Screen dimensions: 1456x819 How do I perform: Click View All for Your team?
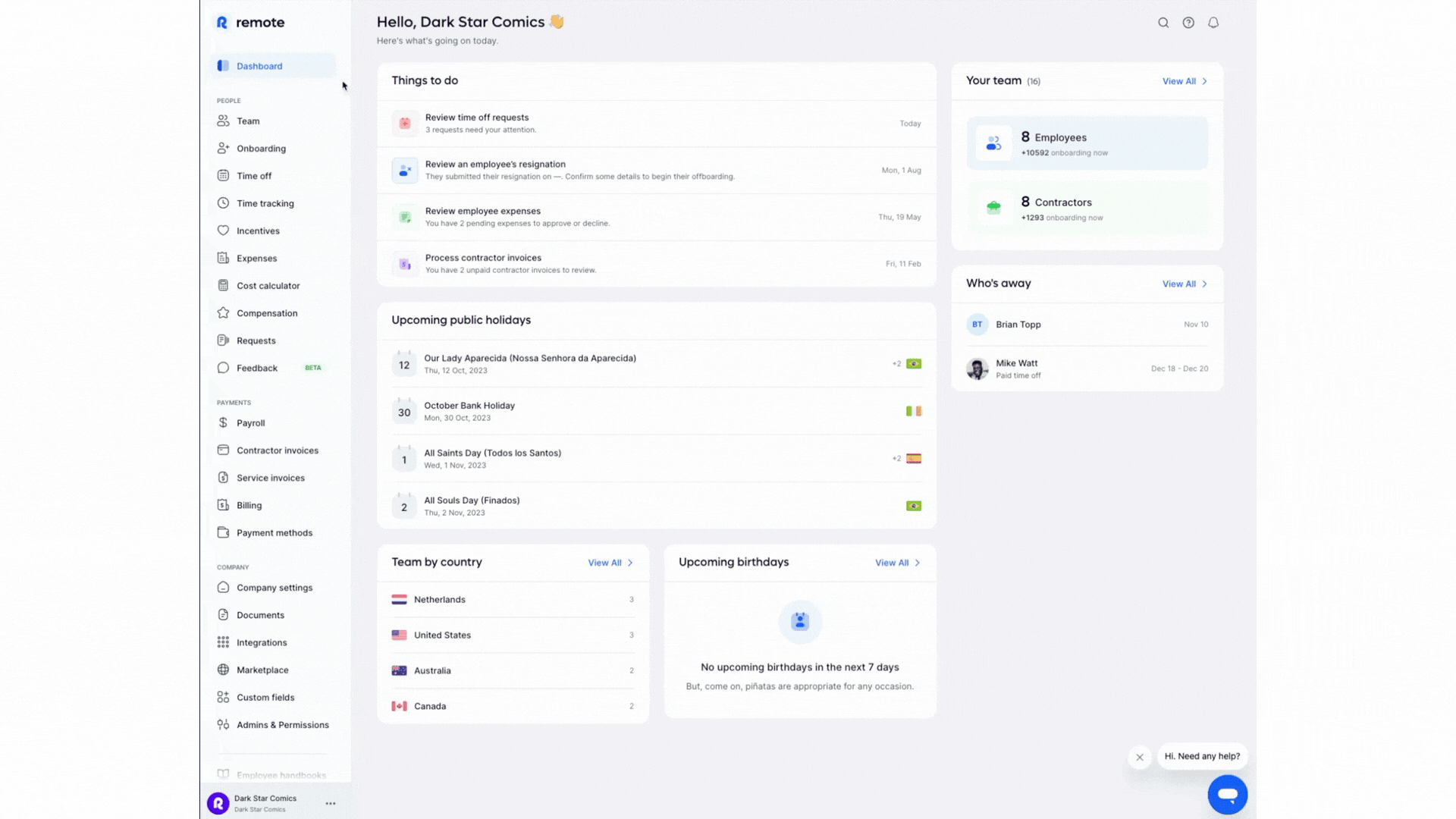1178,81
